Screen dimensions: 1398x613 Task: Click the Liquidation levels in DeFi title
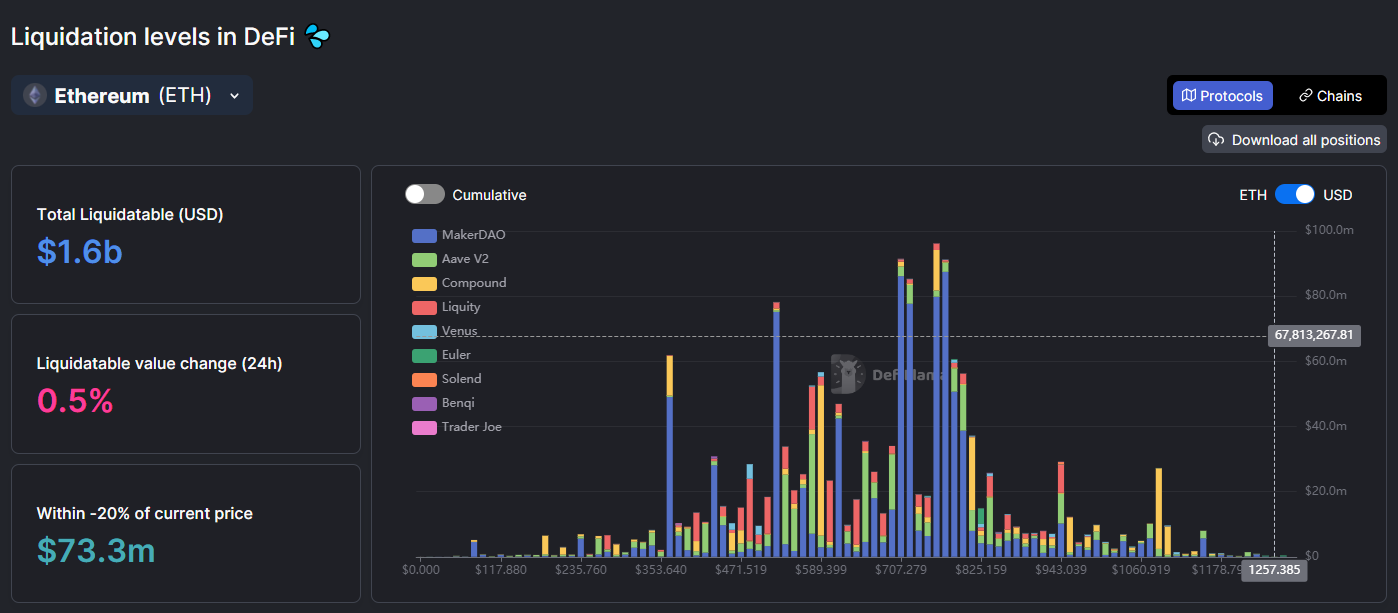tap(152, 37)
